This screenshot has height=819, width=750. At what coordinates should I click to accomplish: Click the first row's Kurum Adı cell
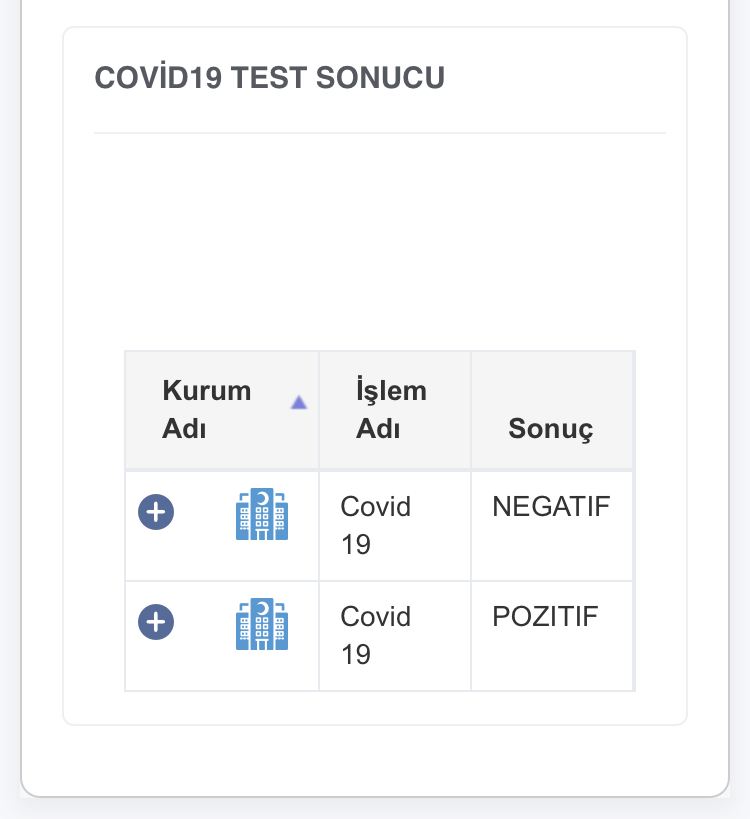pos(222,526)
